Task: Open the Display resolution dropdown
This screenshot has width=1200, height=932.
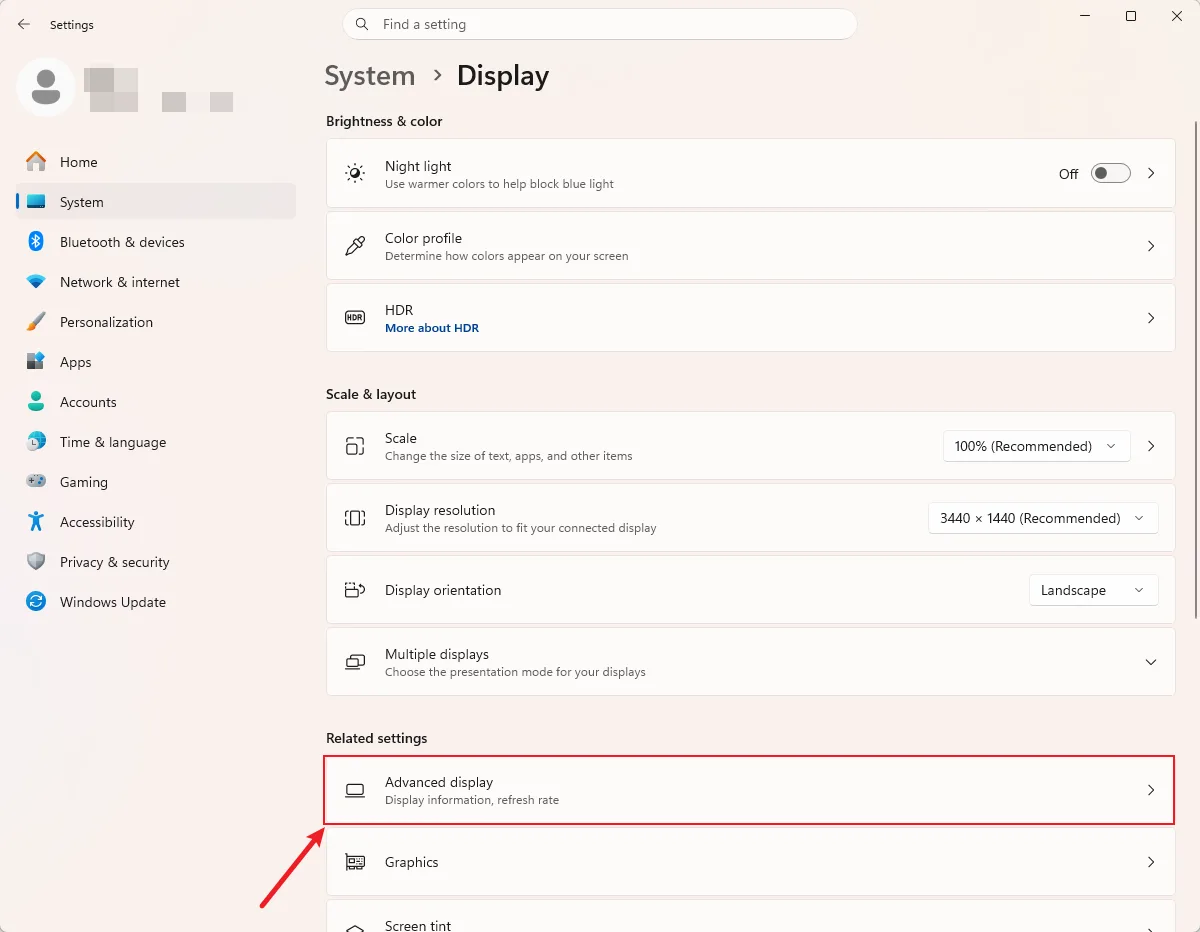Action: pos(1043,518)
